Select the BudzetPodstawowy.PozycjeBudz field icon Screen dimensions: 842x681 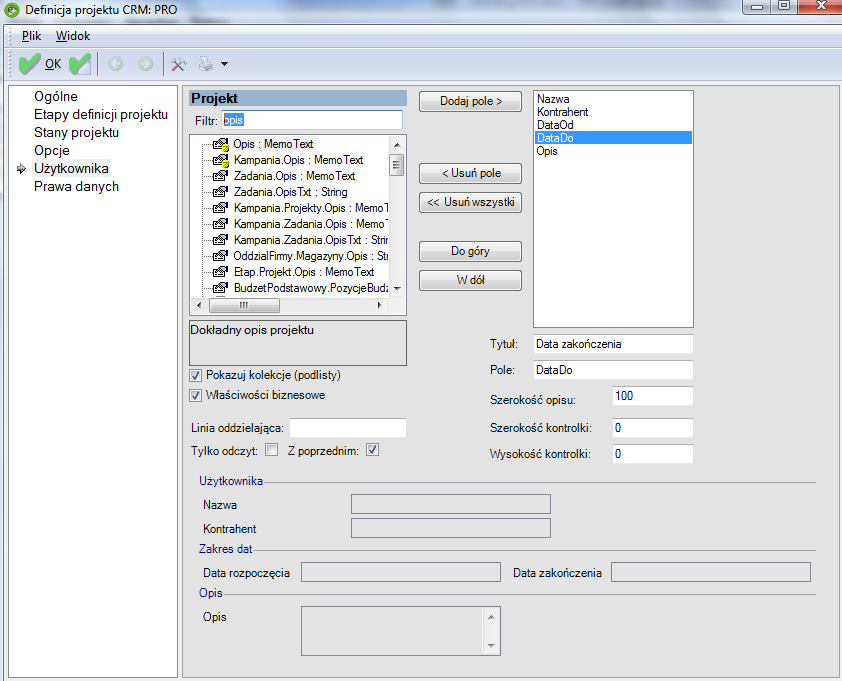pos(220,288)
